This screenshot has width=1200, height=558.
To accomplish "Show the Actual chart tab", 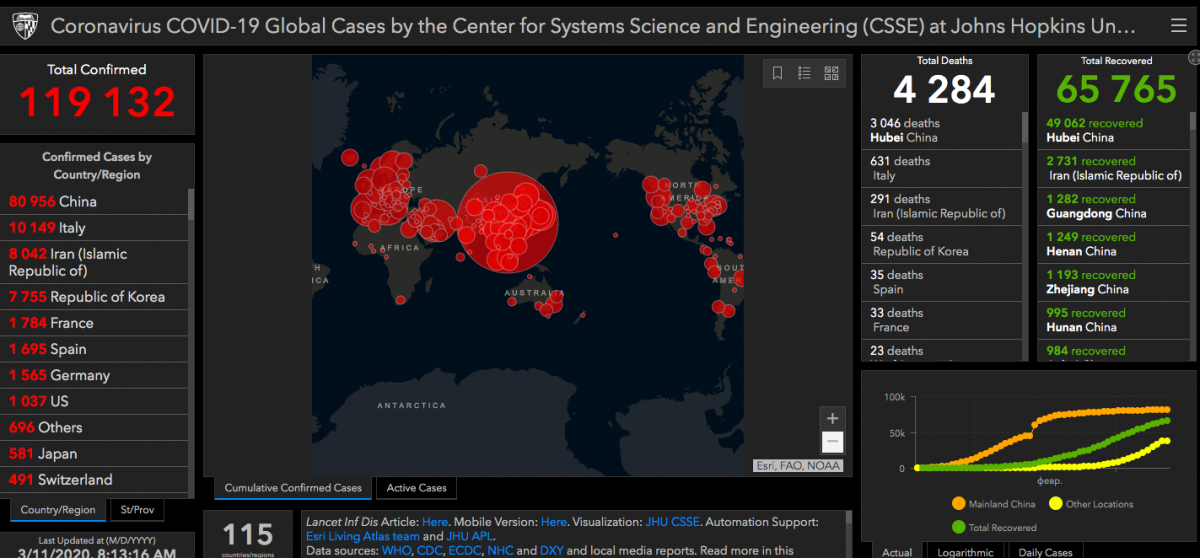I will tap(897, 551).
